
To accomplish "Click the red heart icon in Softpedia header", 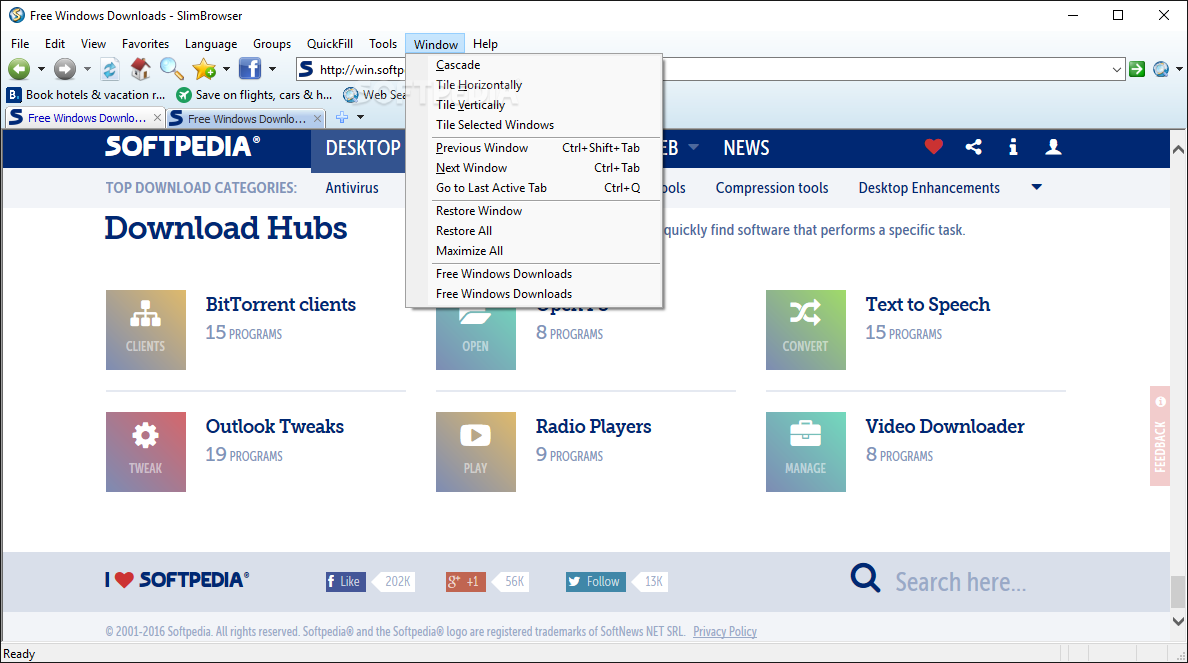I will (933, 147).
